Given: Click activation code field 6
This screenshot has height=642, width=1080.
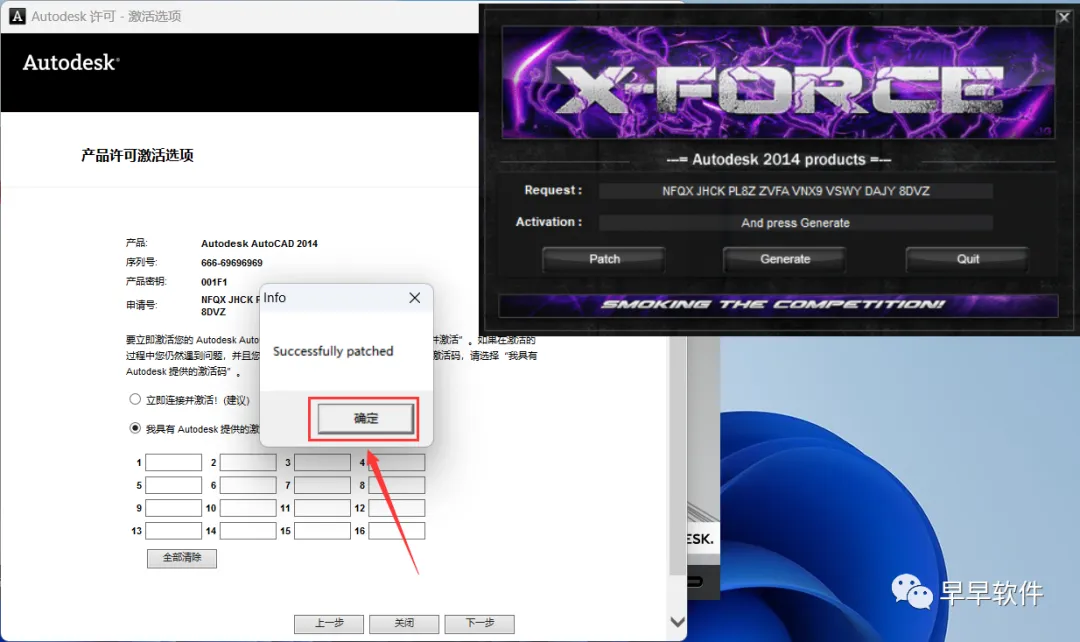Looking at the screenshot, I should [248, 485].
